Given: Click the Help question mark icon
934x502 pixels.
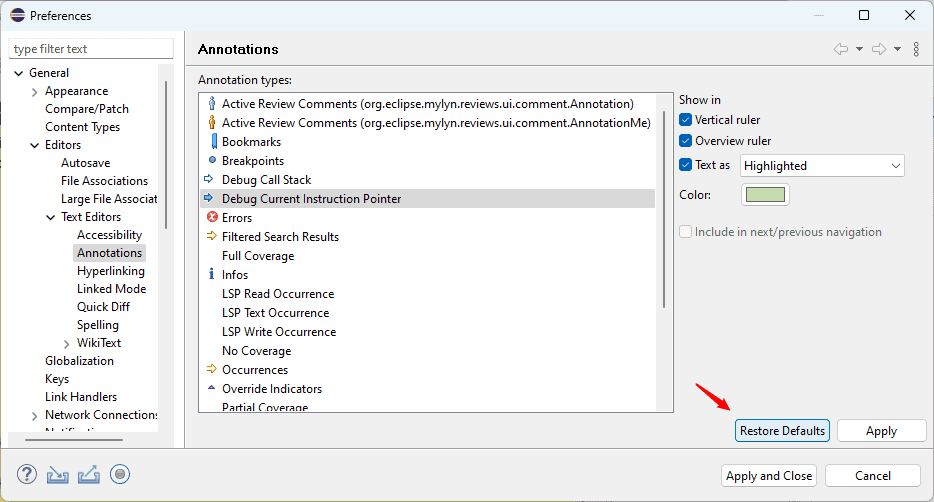Looking at the screenshot, I should click(27, 474).
